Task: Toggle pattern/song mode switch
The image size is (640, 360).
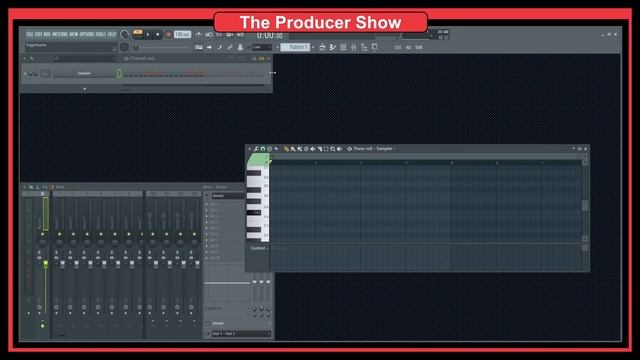Action: [138, 33]
